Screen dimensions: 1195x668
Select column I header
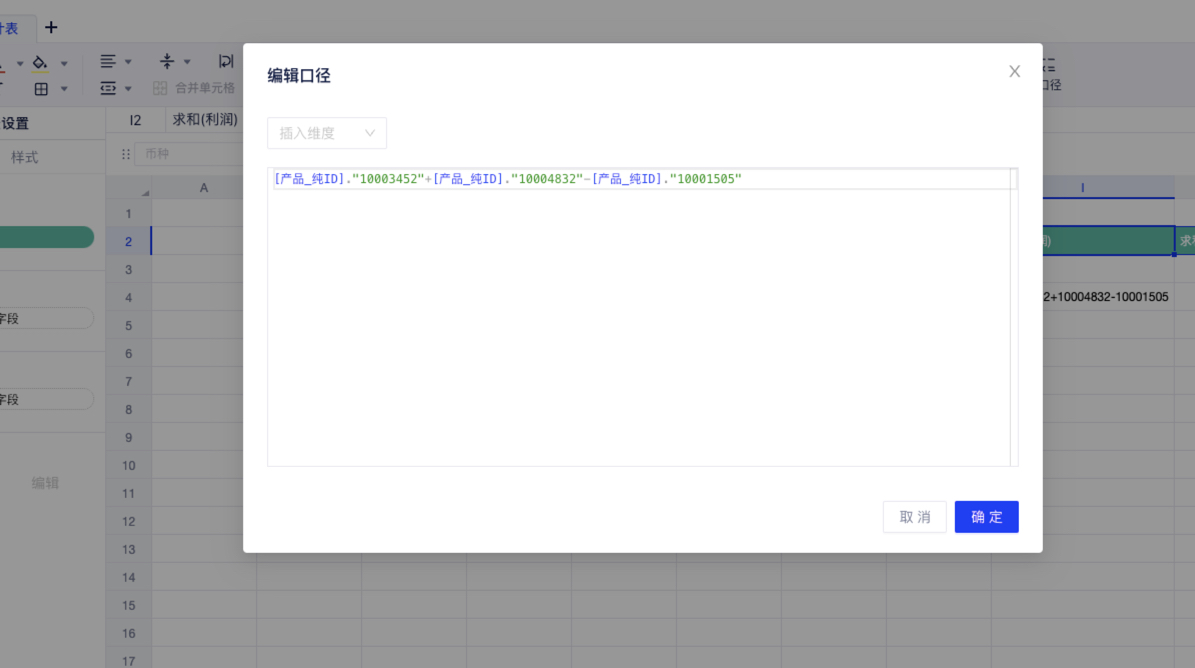(1082, 188)
